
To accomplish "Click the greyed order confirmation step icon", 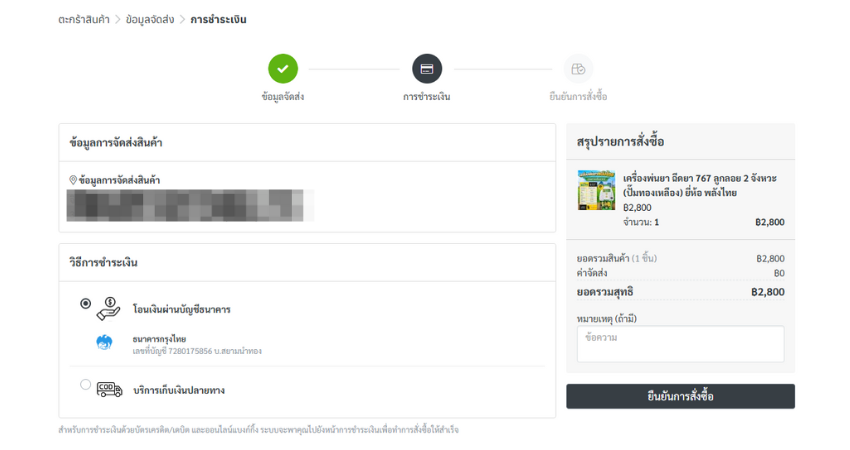I will [x=578, y=69].
